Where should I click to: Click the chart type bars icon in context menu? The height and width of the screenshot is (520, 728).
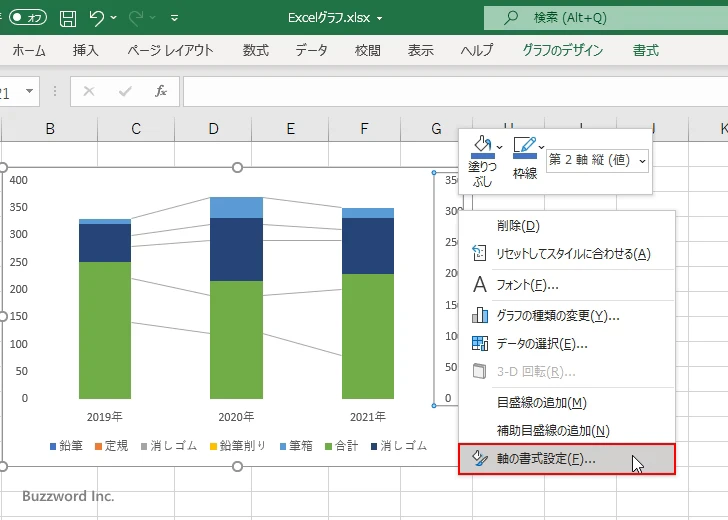point(480,315)
